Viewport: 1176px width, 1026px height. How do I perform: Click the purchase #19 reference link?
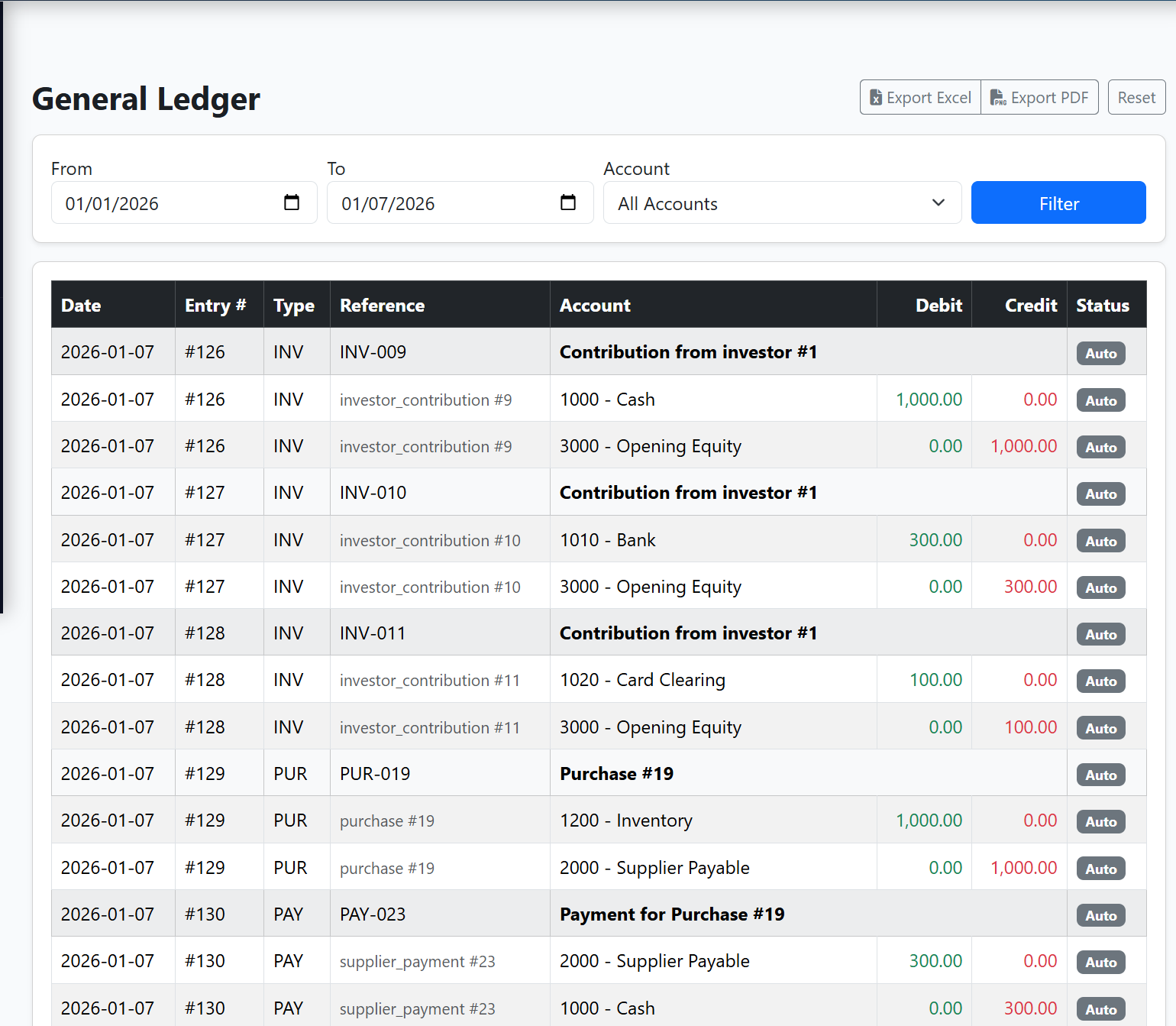[x=386, y=820]
